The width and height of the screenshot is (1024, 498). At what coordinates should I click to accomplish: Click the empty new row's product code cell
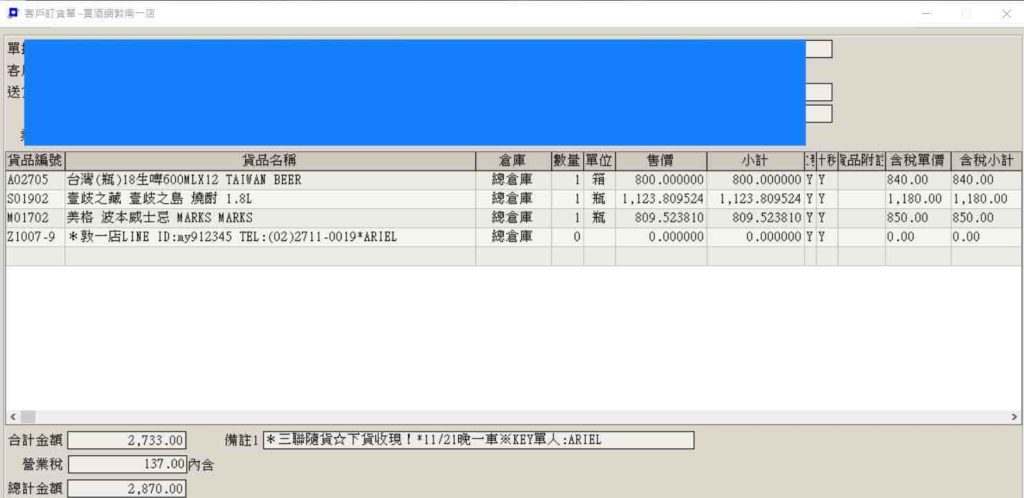pyautogui.click(x=35, y=256)
